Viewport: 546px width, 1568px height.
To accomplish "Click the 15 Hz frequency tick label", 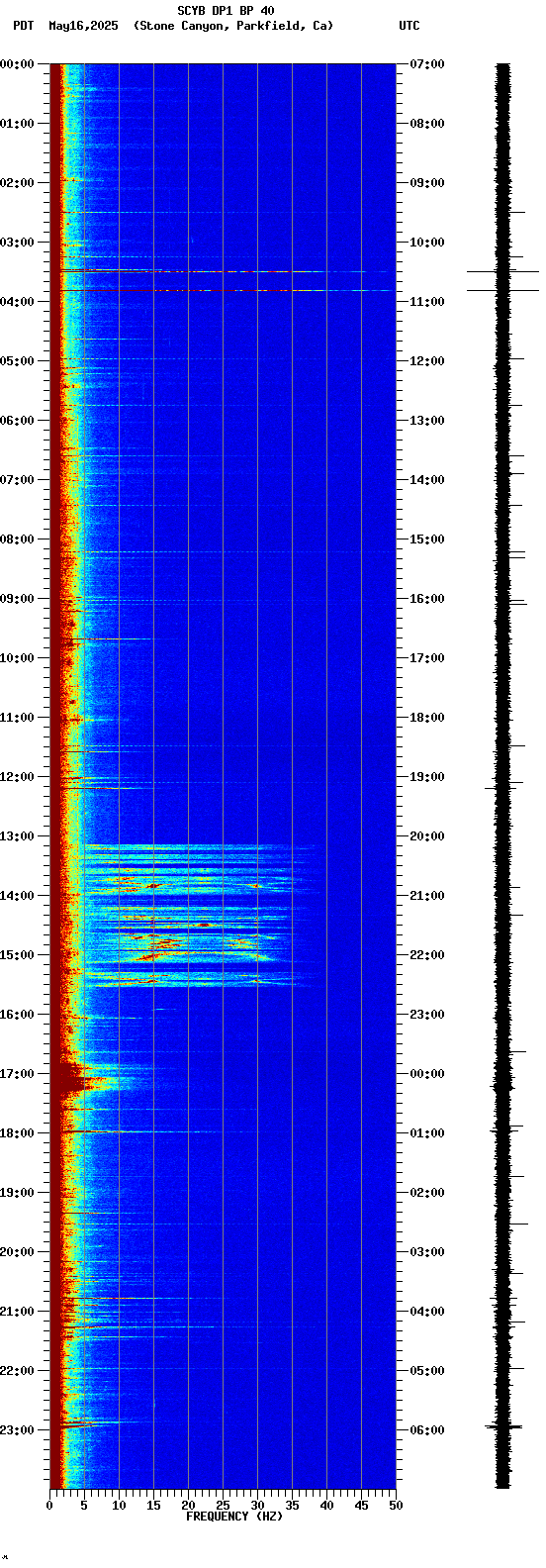I will (x=153, y=1506).
